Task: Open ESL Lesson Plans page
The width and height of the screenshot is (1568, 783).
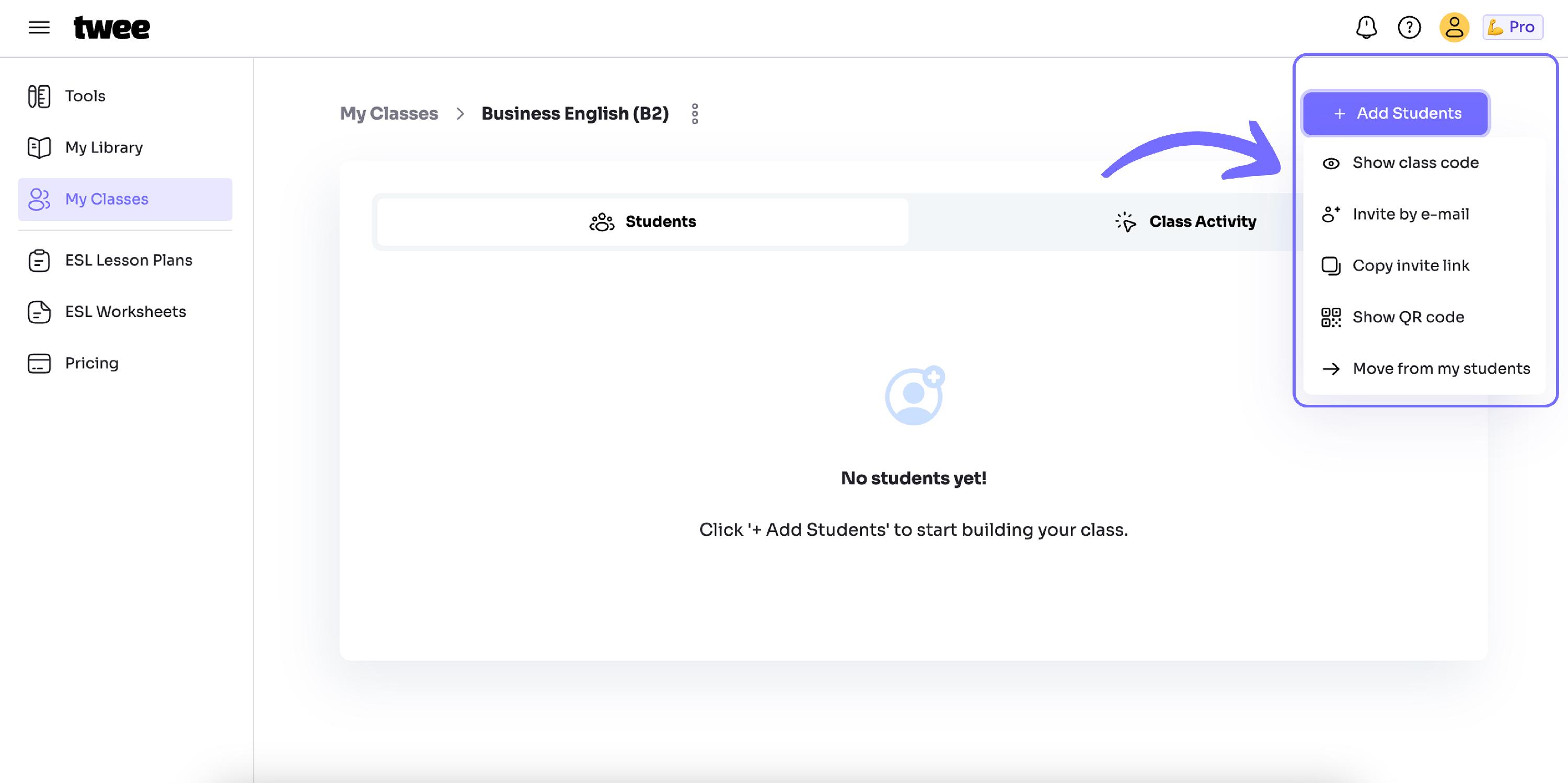Action: [x=125, y=261]
